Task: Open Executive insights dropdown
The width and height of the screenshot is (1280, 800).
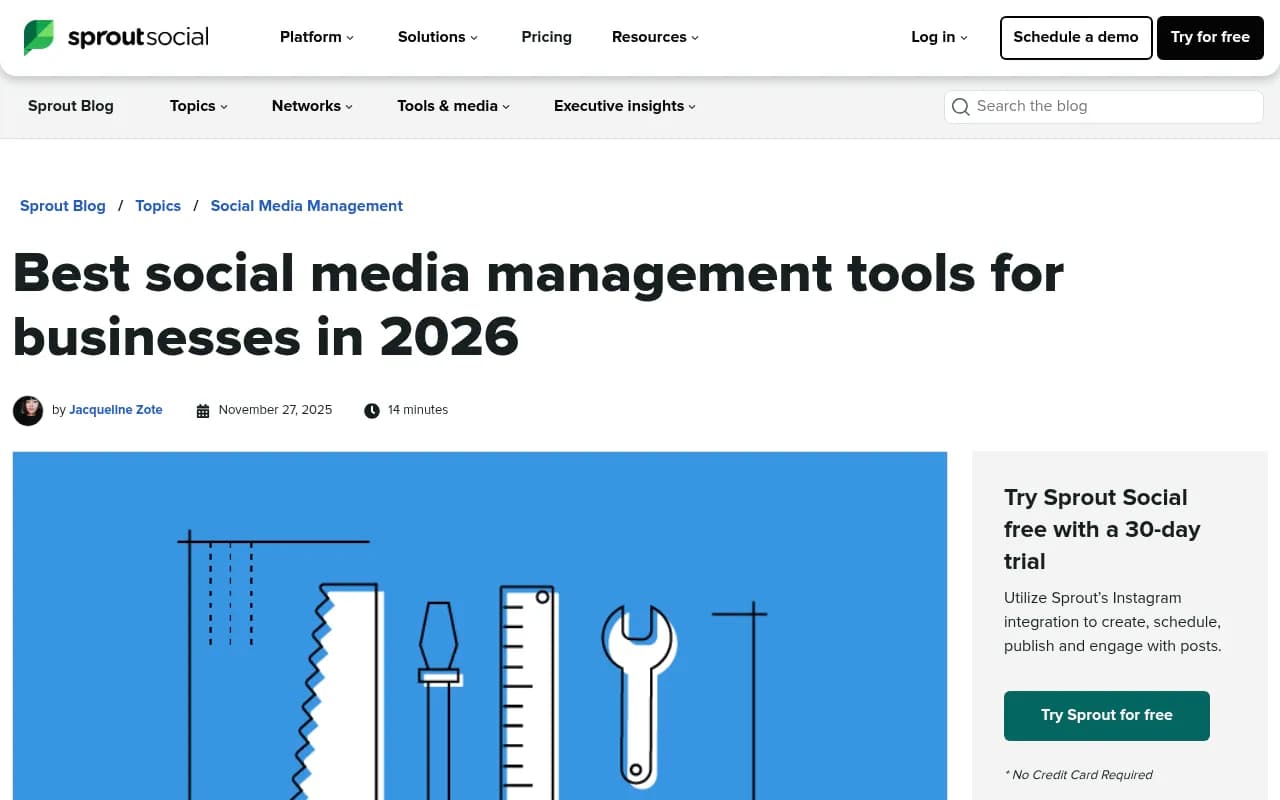Action: point(625,106)
